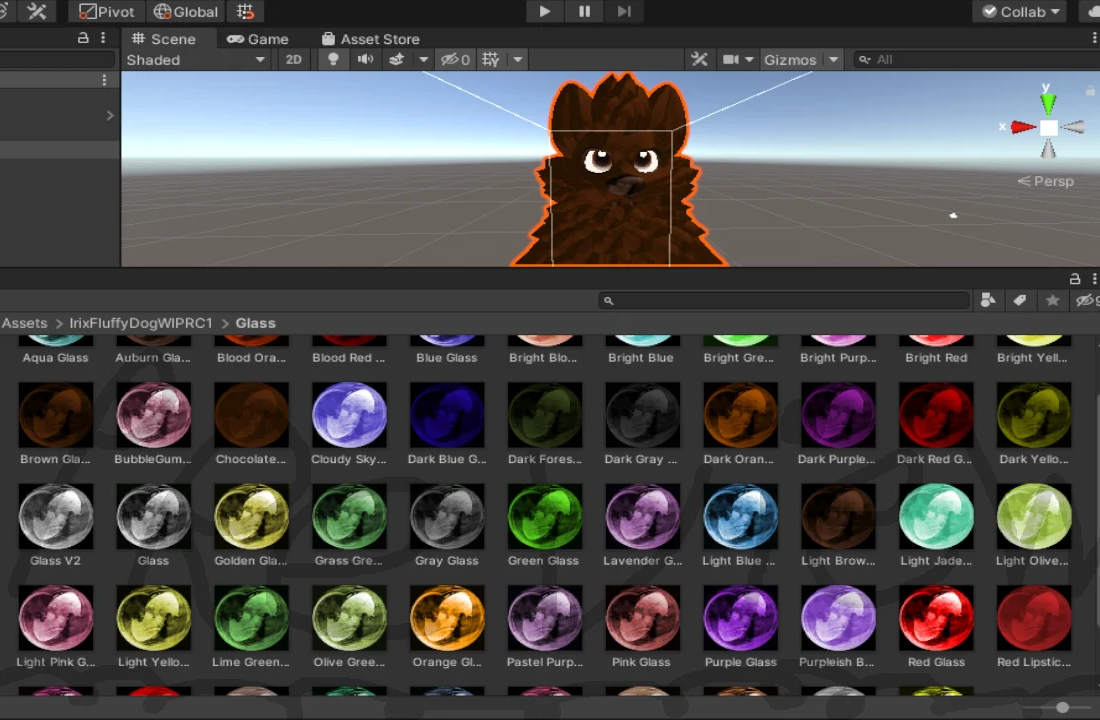Click the green Y axis gizmo cone
1100x720 pixels.
click(x=1048, y=102)
